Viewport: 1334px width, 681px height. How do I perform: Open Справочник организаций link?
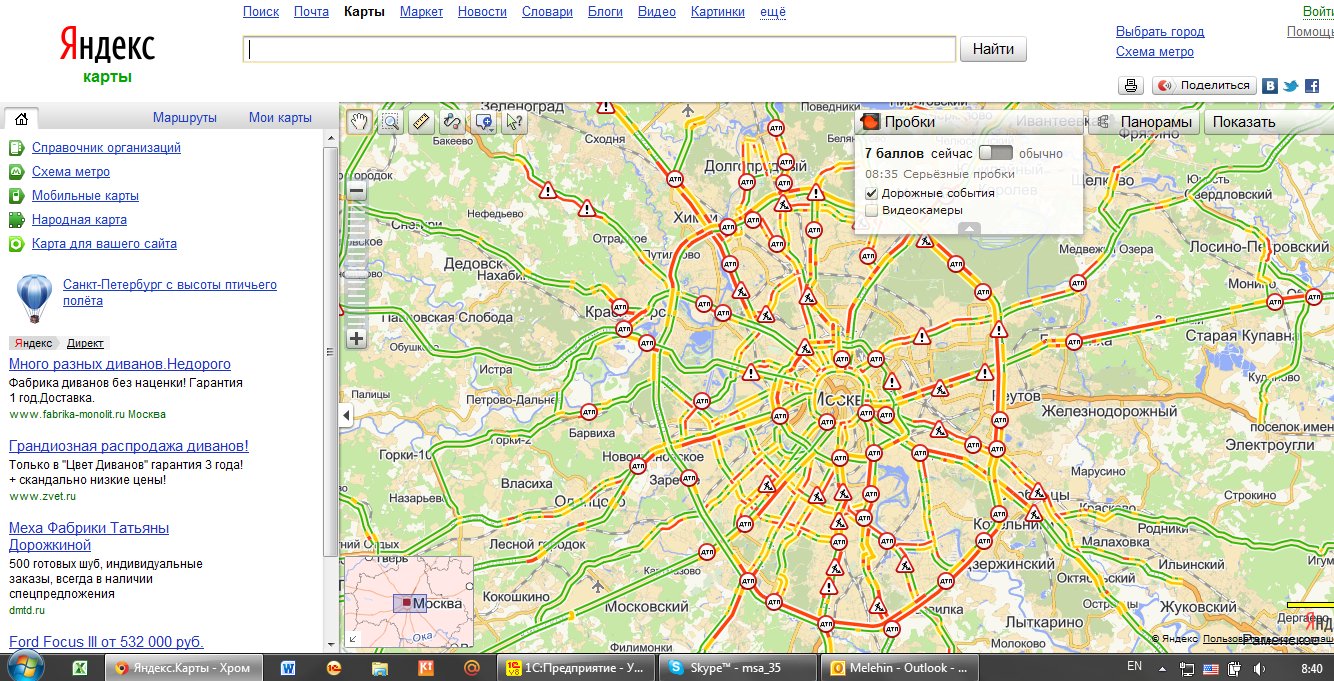coord(106,148)
